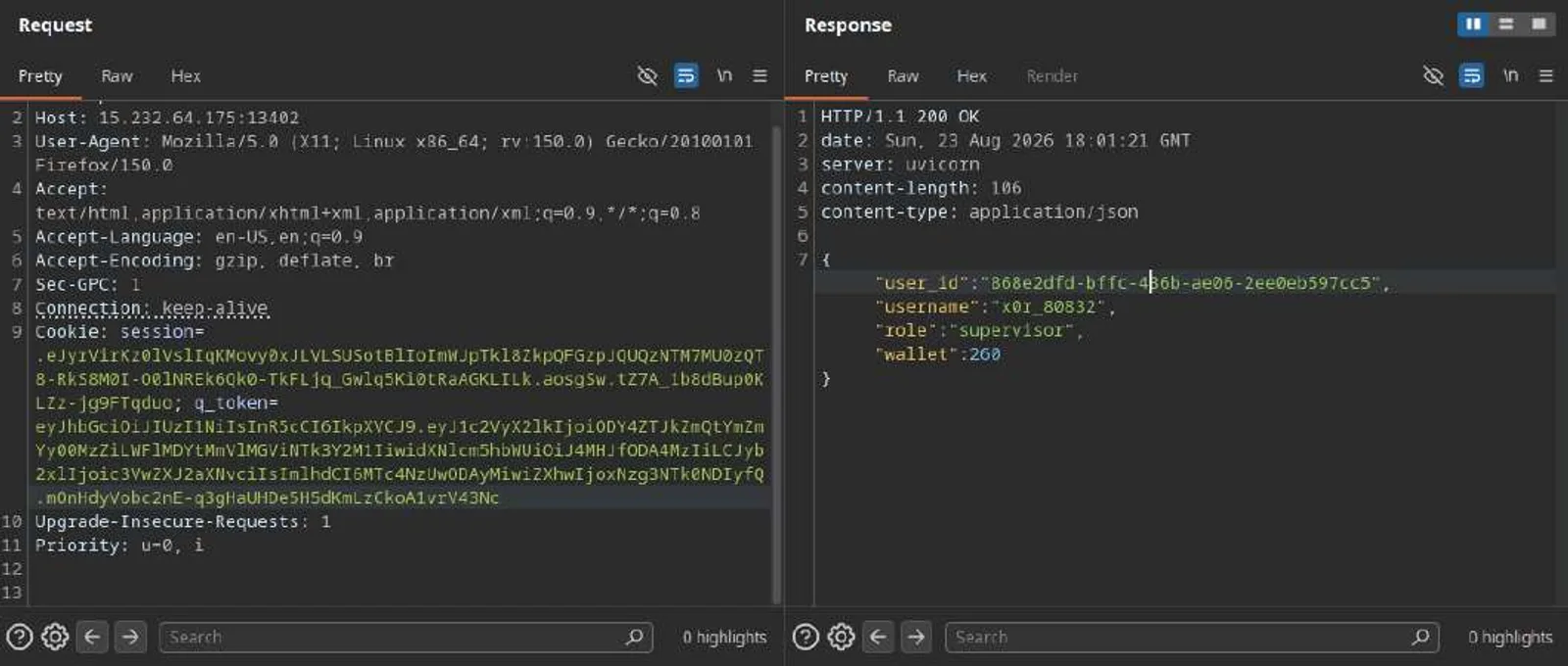
Task: Click the Request panel title
Action: click(x=55, y=25)
